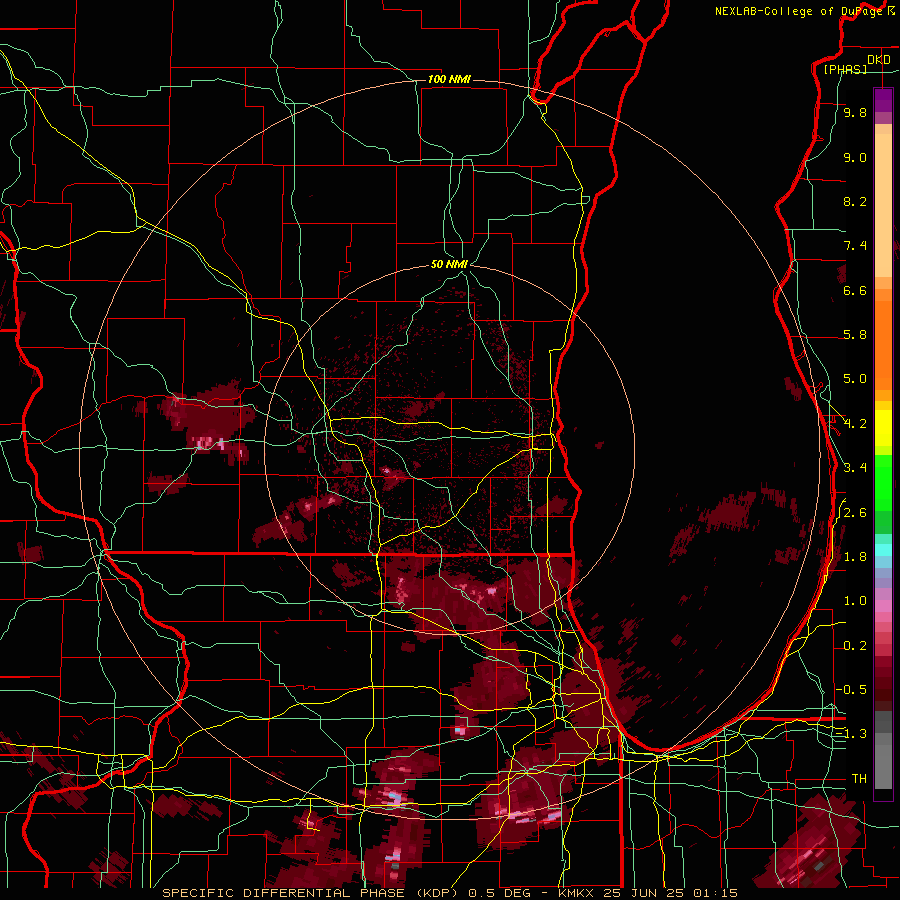Pick the pink segment of the color bar
Screen dimensions: 900x900
(x=883, y=606)
